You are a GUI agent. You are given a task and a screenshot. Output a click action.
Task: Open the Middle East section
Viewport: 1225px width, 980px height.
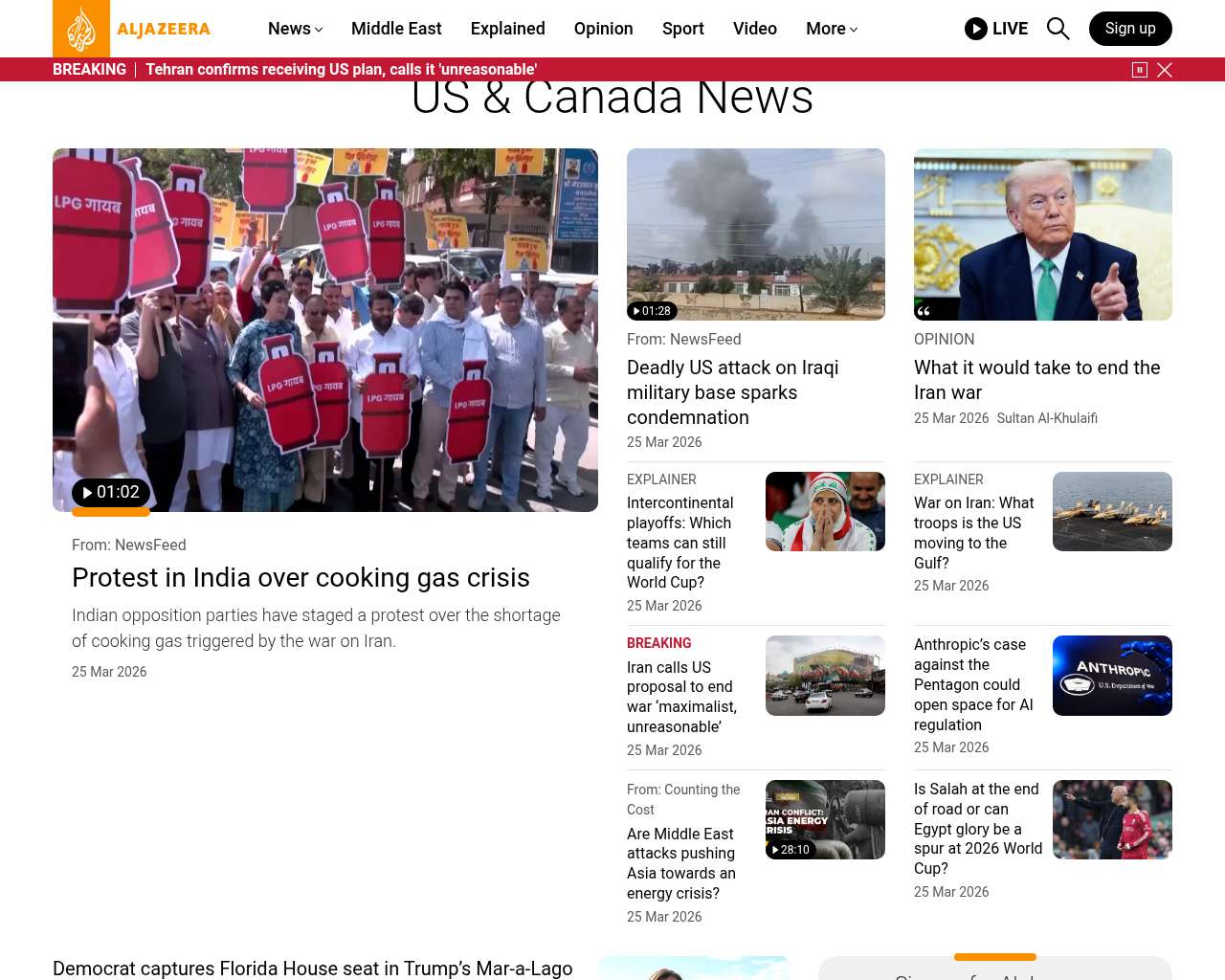[x=396, y=29]
